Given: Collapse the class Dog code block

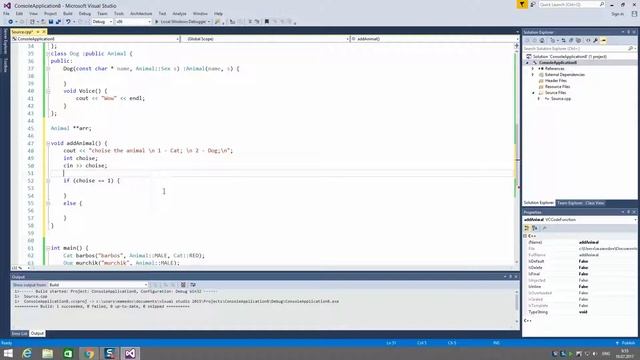Looking at the screenshot, I should pos(48,53).
